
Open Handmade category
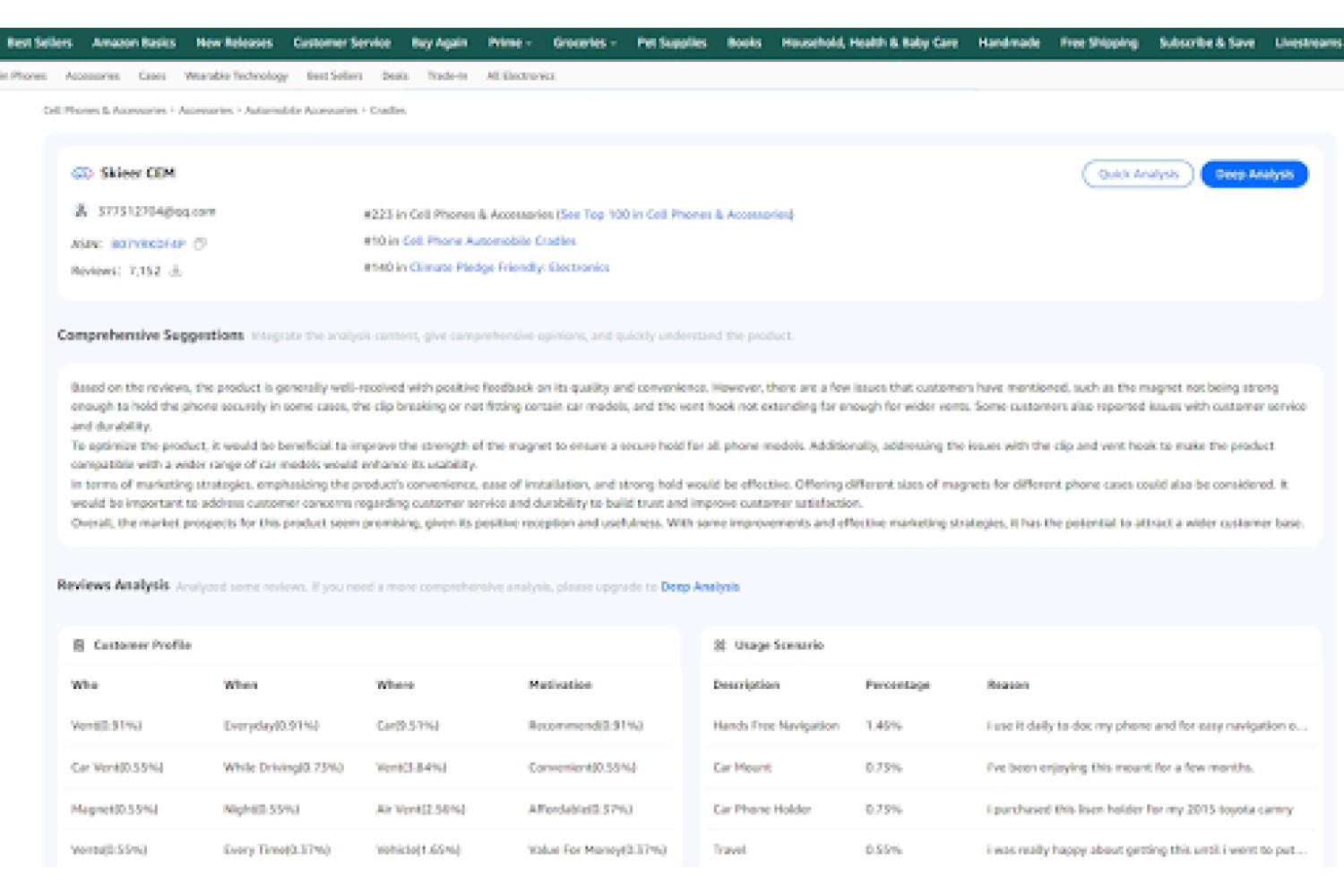tap(1009, 42)
